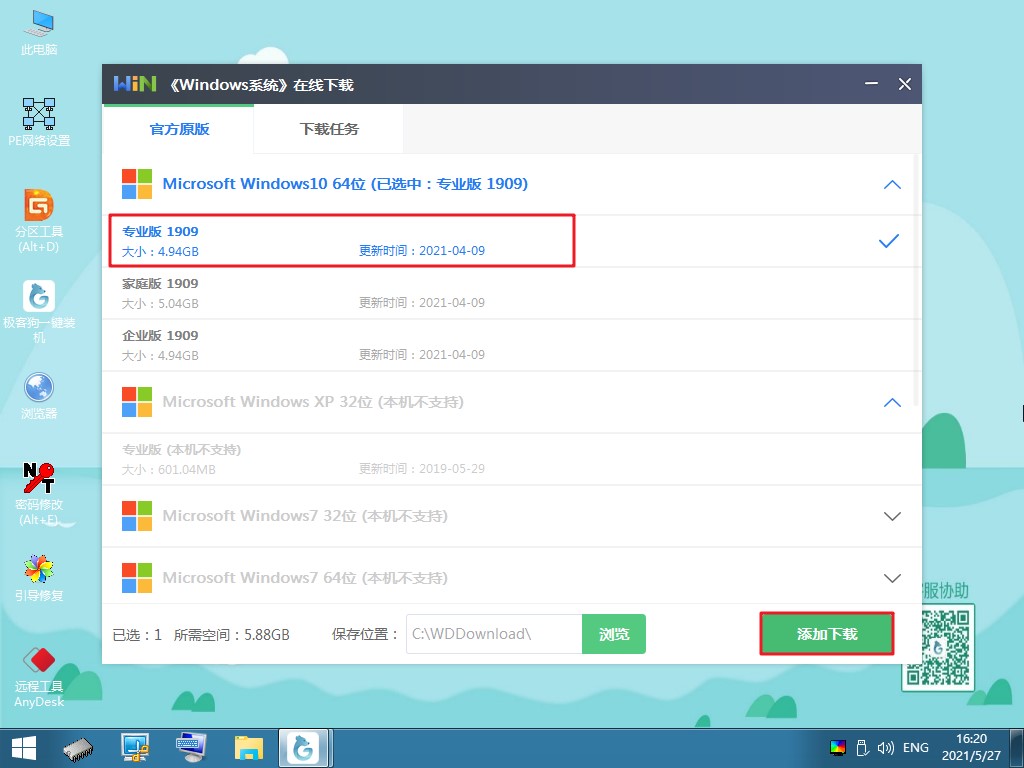The width and height of the screenshot is (1024, 768).
Task: Click the Windows10 64位 logo icon
Action: click(137, 184)
